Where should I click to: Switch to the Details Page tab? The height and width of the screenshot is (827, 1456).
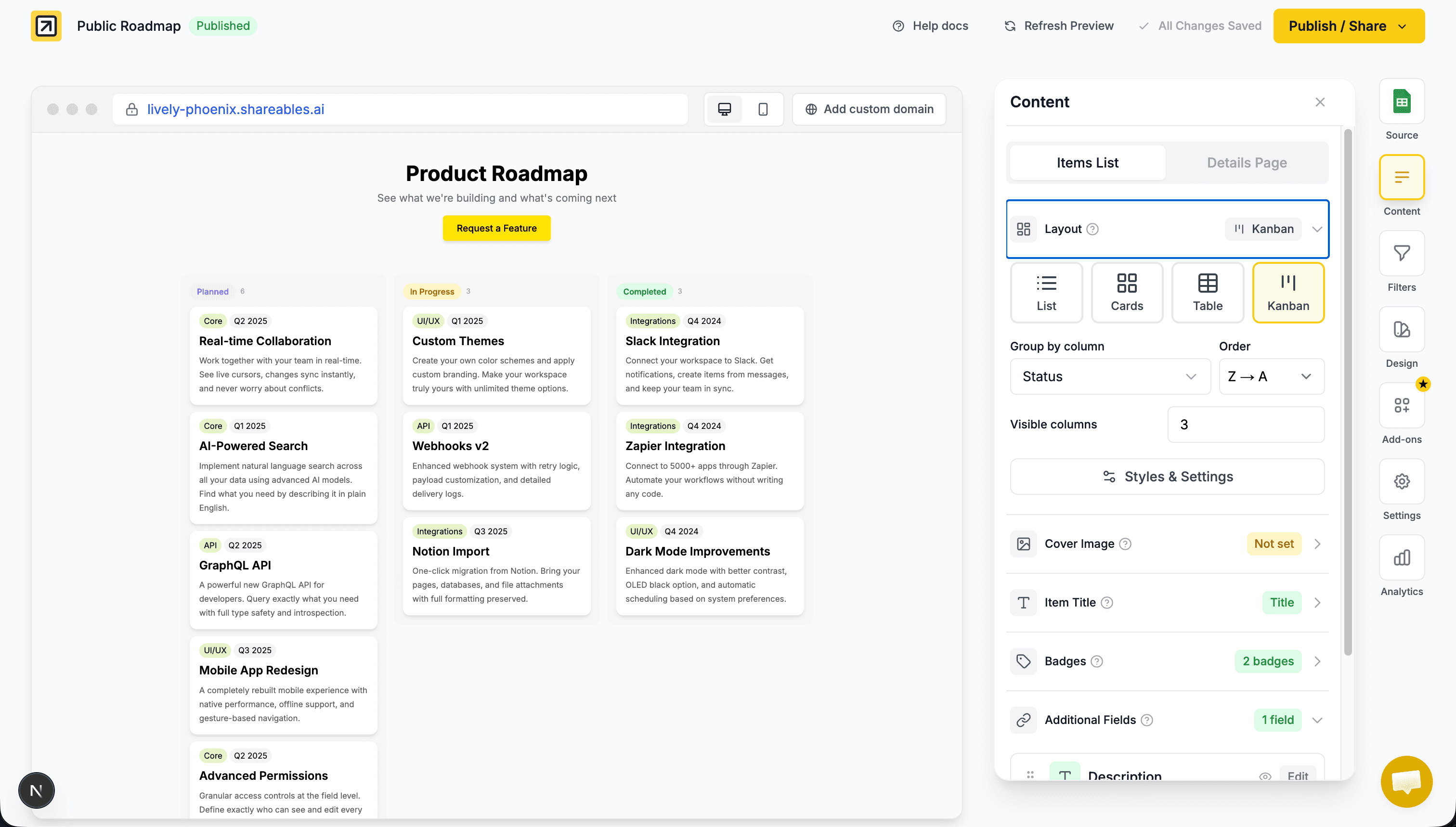(1247, 162)
